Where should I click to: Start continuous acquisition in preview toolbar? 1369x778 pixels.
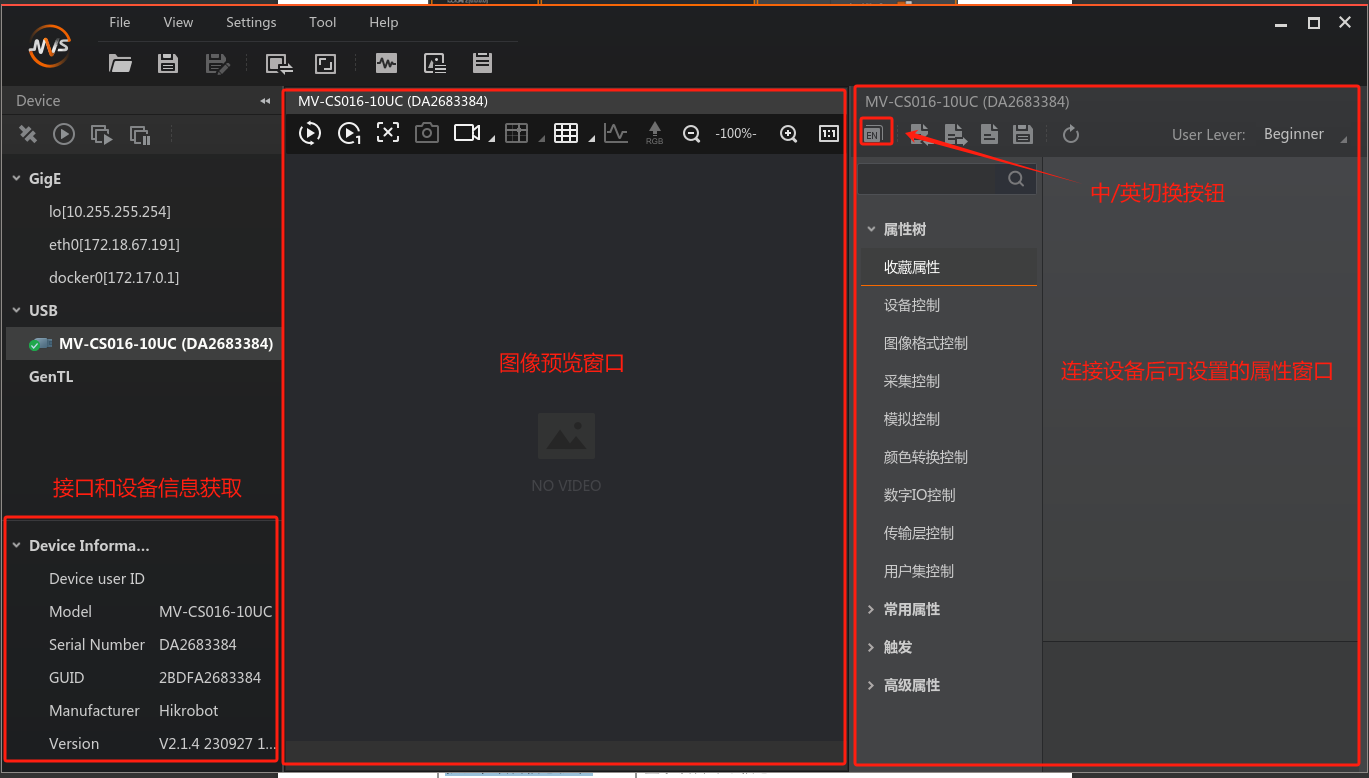310,133
